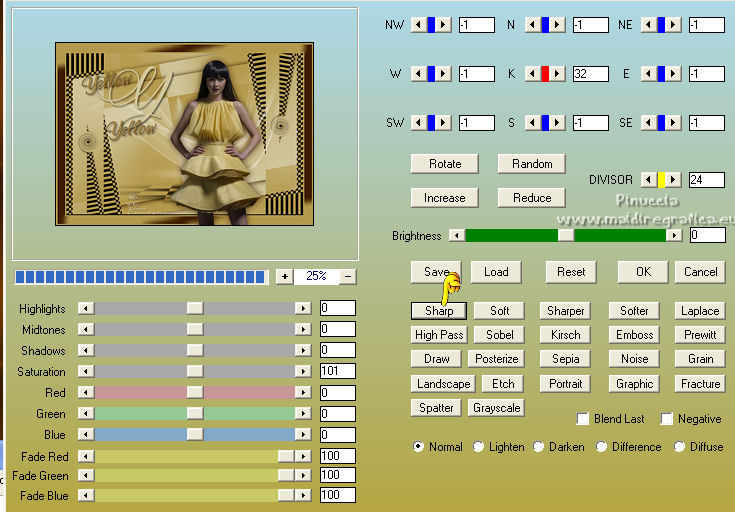Viewport: 735px width, 512px height.
Task: Select the Diffuse blend mode
Action: [679, 447]
